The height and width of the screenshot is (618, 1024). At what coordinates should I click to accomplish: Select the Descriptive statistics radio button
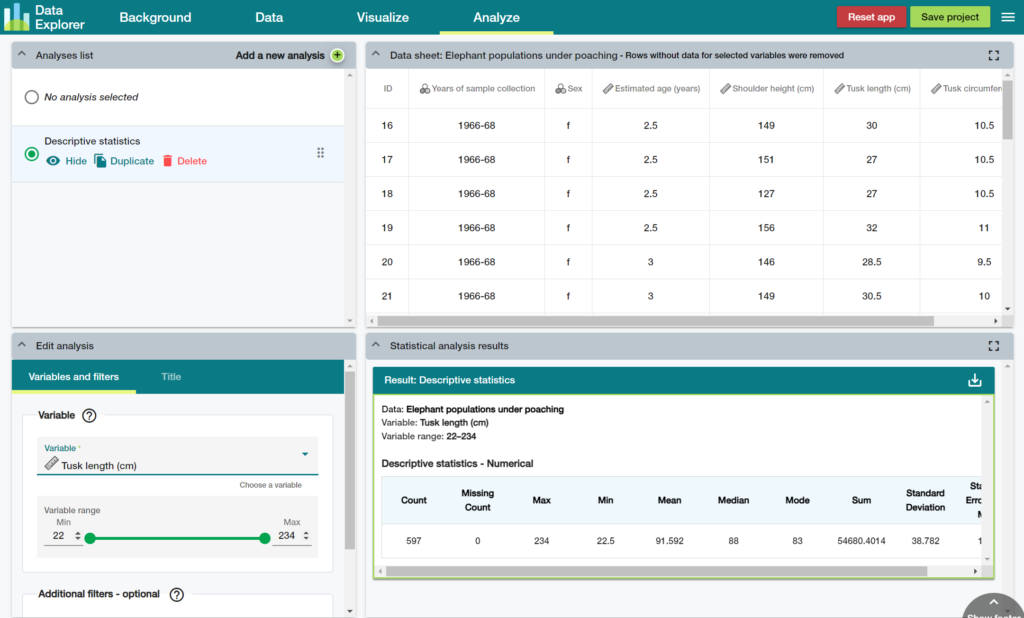pos(32,154)
